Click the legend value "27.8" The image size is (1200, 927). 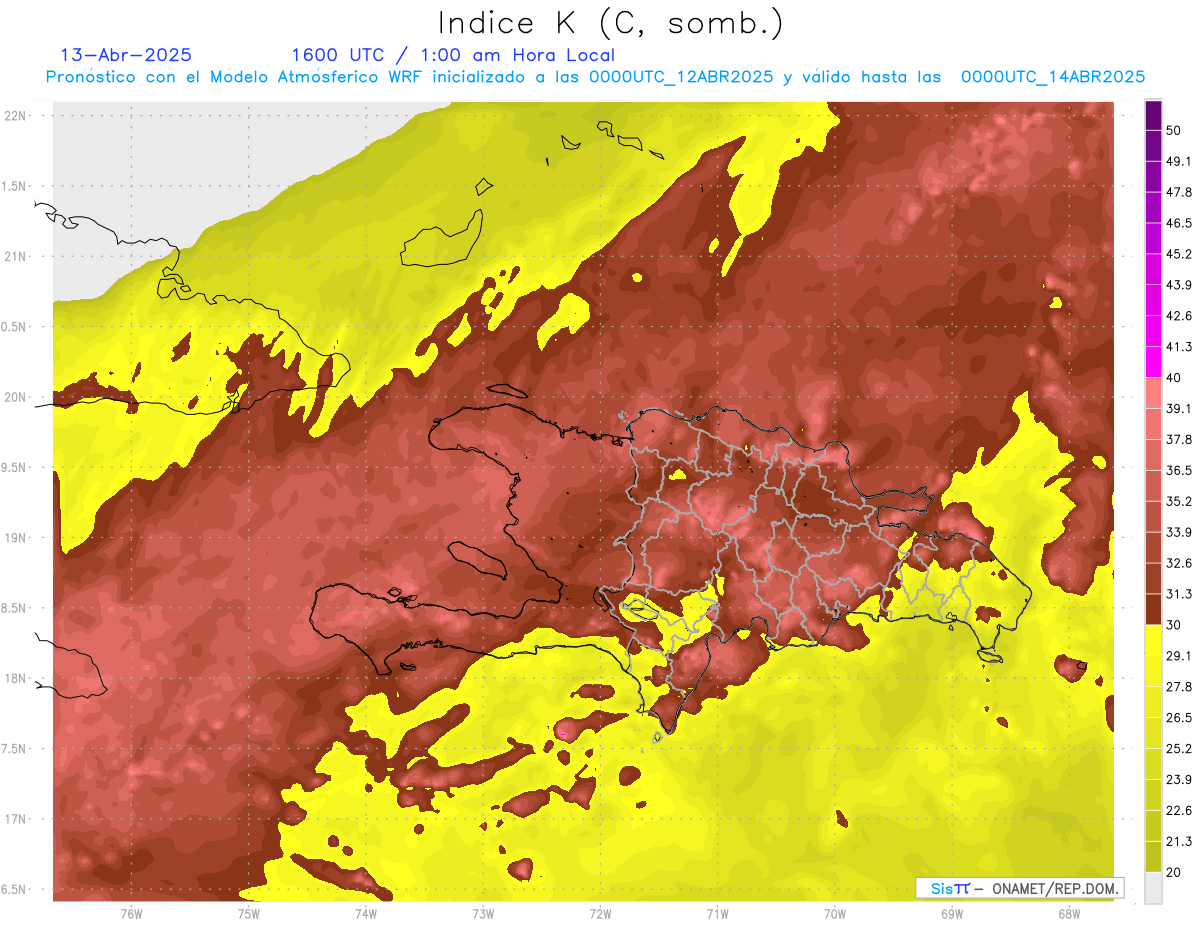pos(1179,687)
